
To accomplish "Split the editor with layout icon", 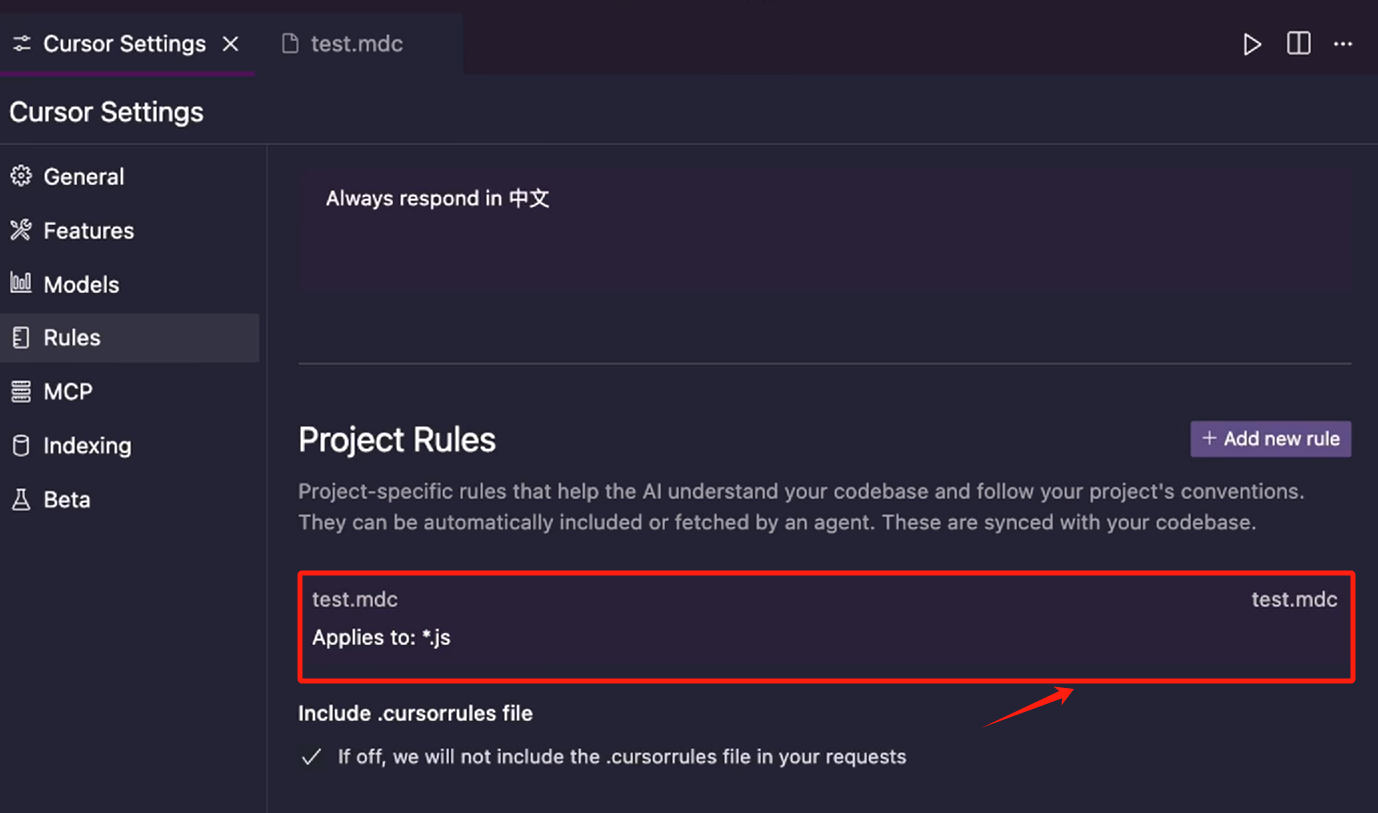I will (x=1298, y=43).
